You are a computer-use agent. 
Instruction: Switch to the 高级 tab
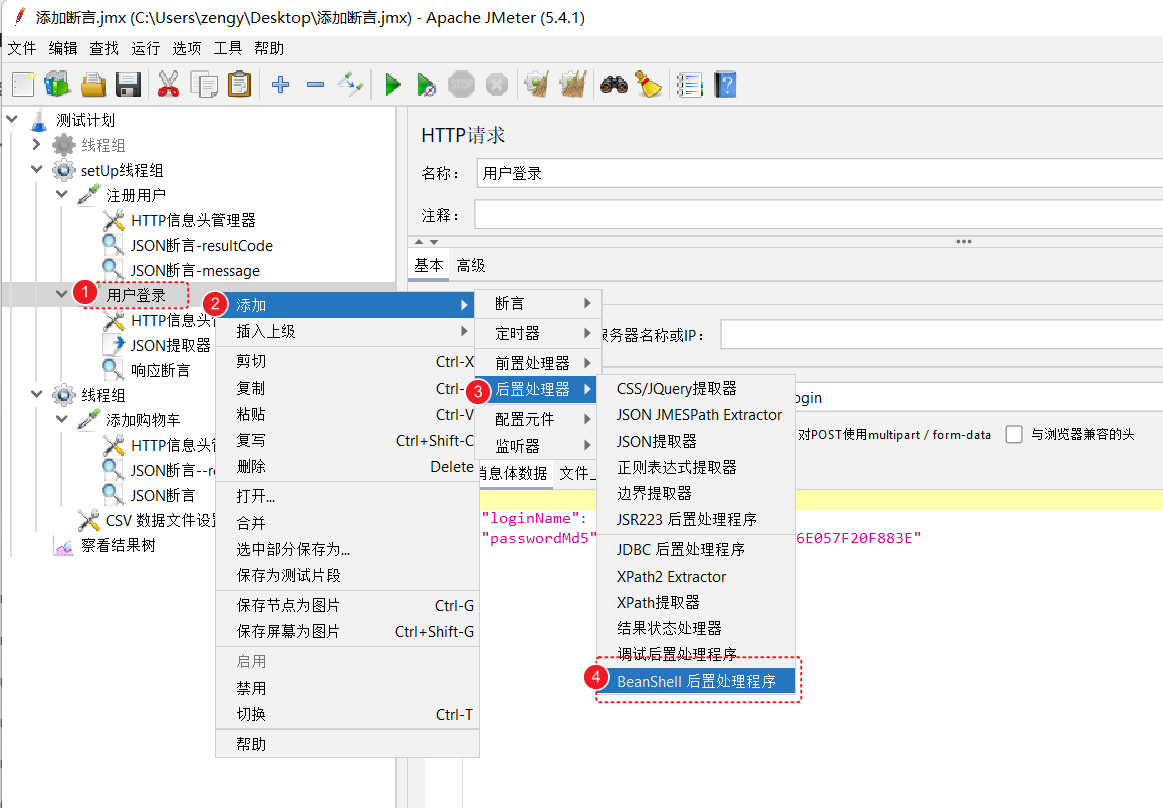coord(471,266)
